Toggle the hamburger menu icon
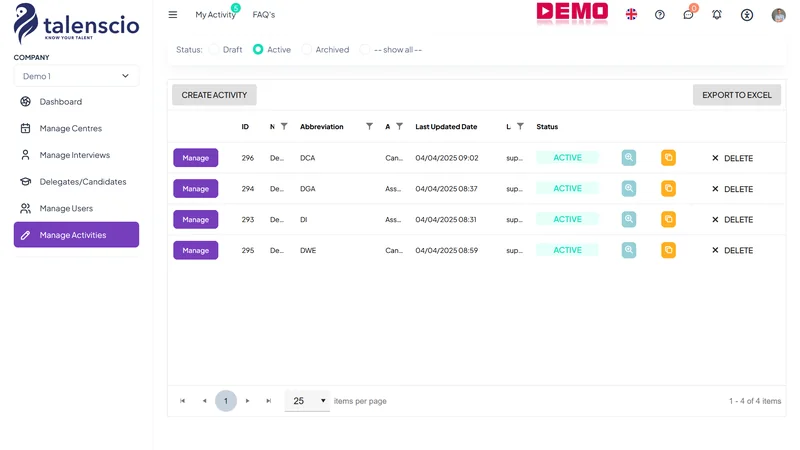Image resolution: width=800 pixels, height=450 pixels. (173, 14)
